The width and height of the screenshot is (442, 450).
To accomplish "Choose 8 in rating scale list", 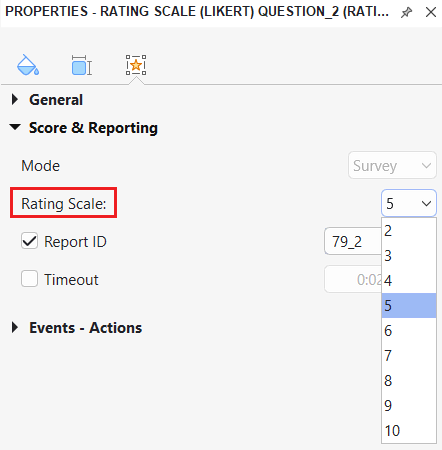I will pos(409,381).
